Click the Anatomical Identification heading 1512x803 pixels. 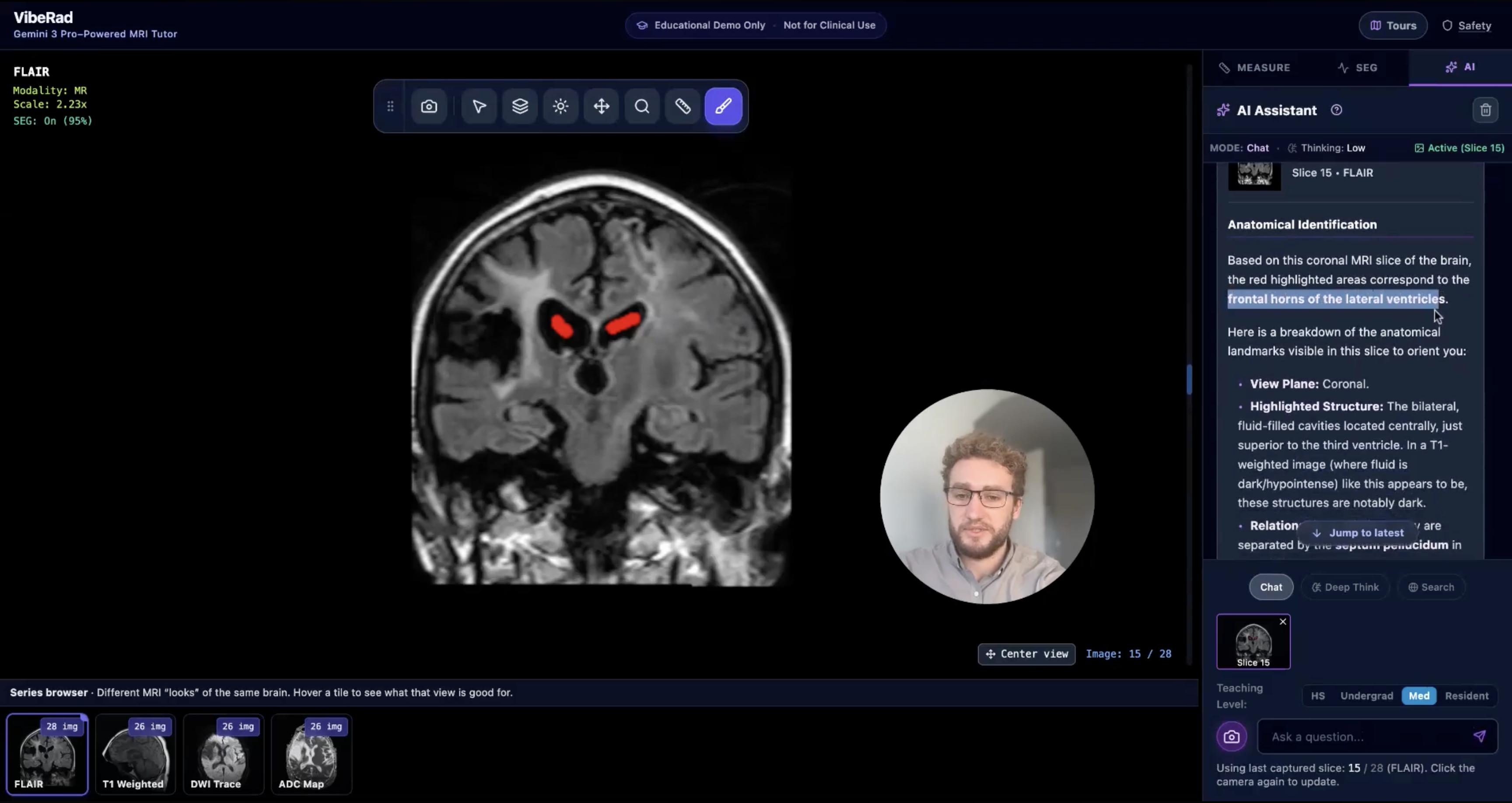point(1302,225)
